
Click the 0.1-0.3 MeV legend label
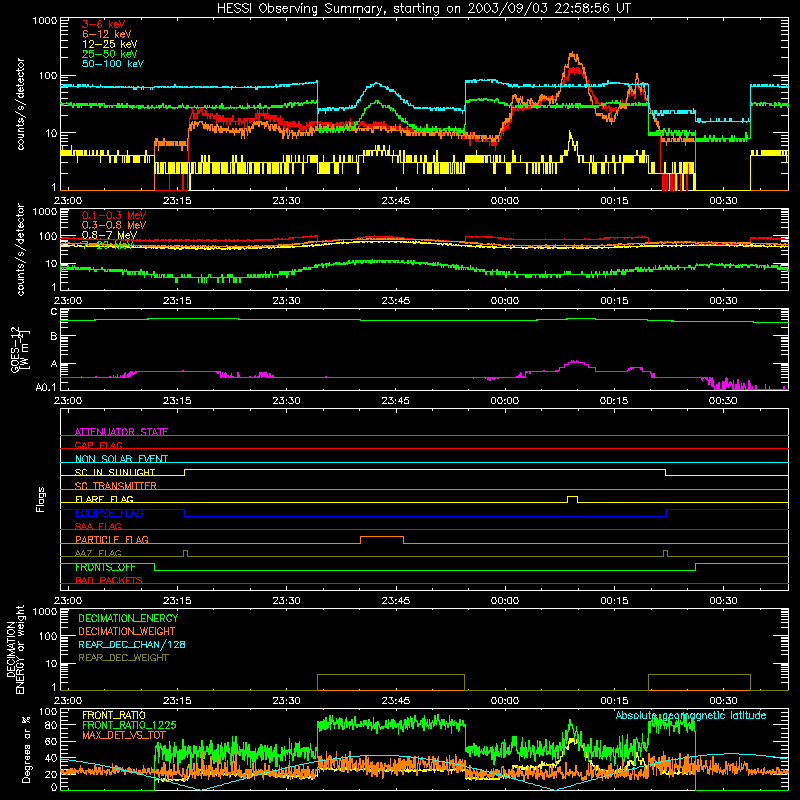[x=114, y=215]
